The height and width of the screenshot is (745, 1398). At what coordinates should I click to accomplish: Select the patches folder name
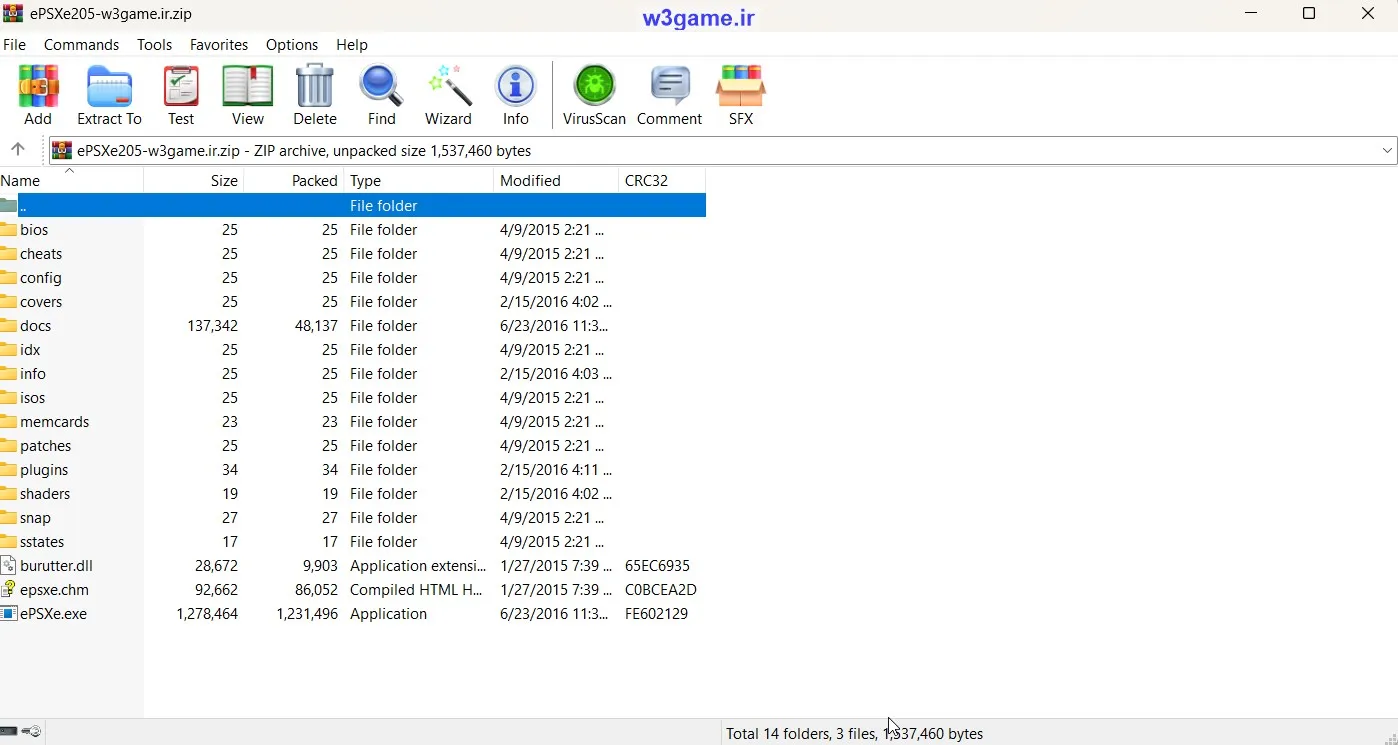[46, 446]
